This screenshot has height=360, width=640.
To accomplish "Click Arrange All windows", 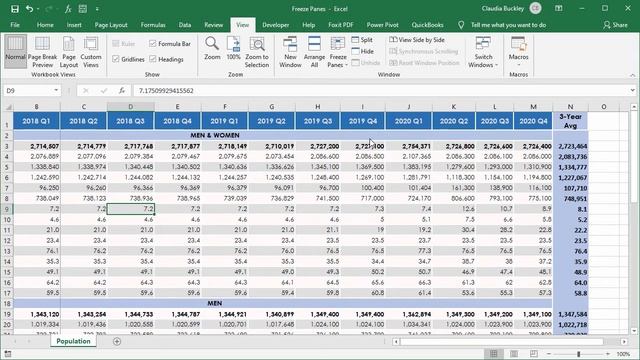I will (314, 52).
